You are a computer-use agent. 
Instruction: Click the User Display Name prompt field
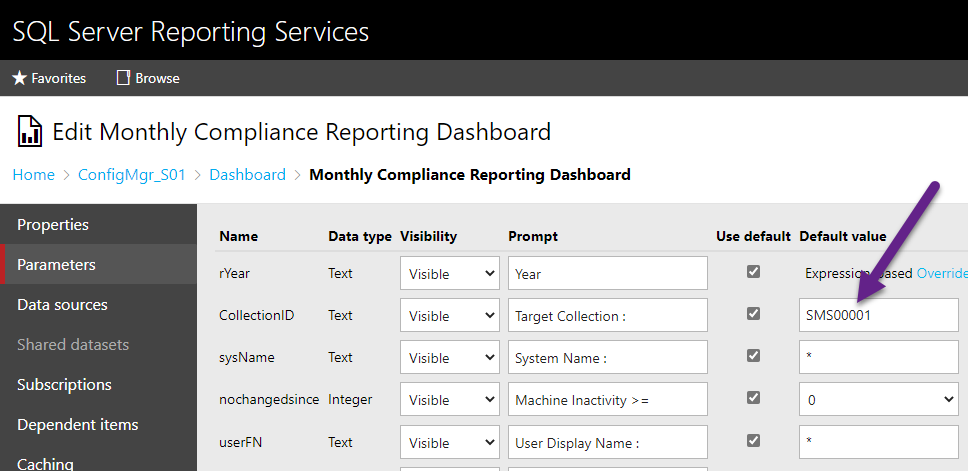click(x=608, y=442)
